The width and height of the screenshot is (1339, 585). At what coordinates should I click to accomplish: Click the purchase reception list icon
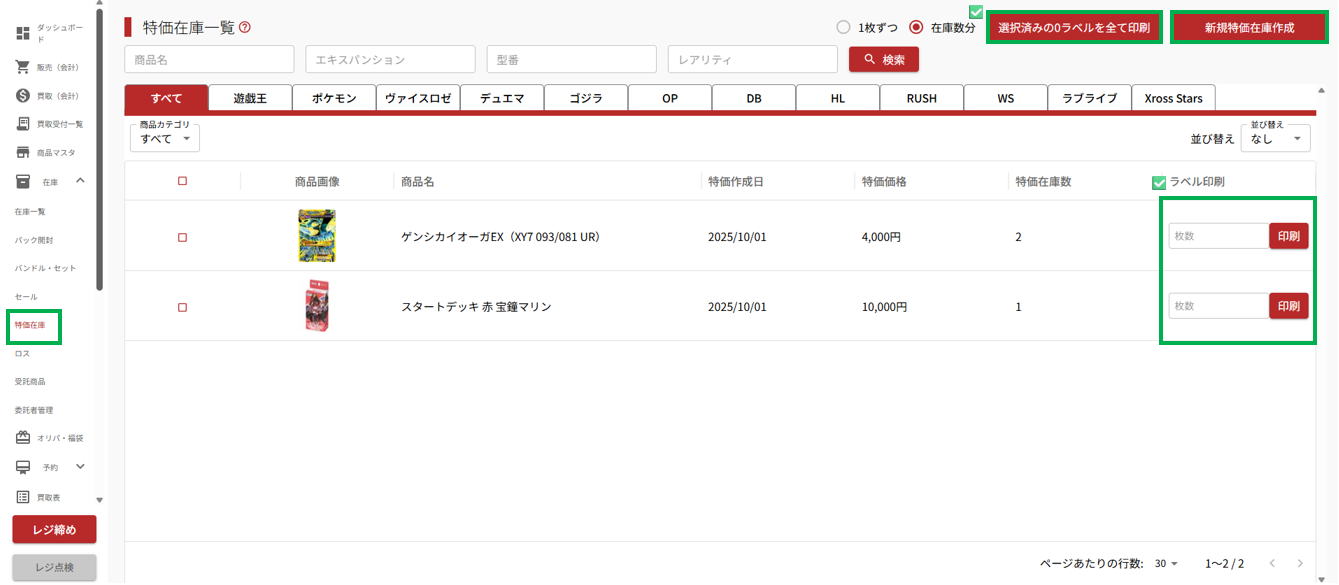(22, 124)
